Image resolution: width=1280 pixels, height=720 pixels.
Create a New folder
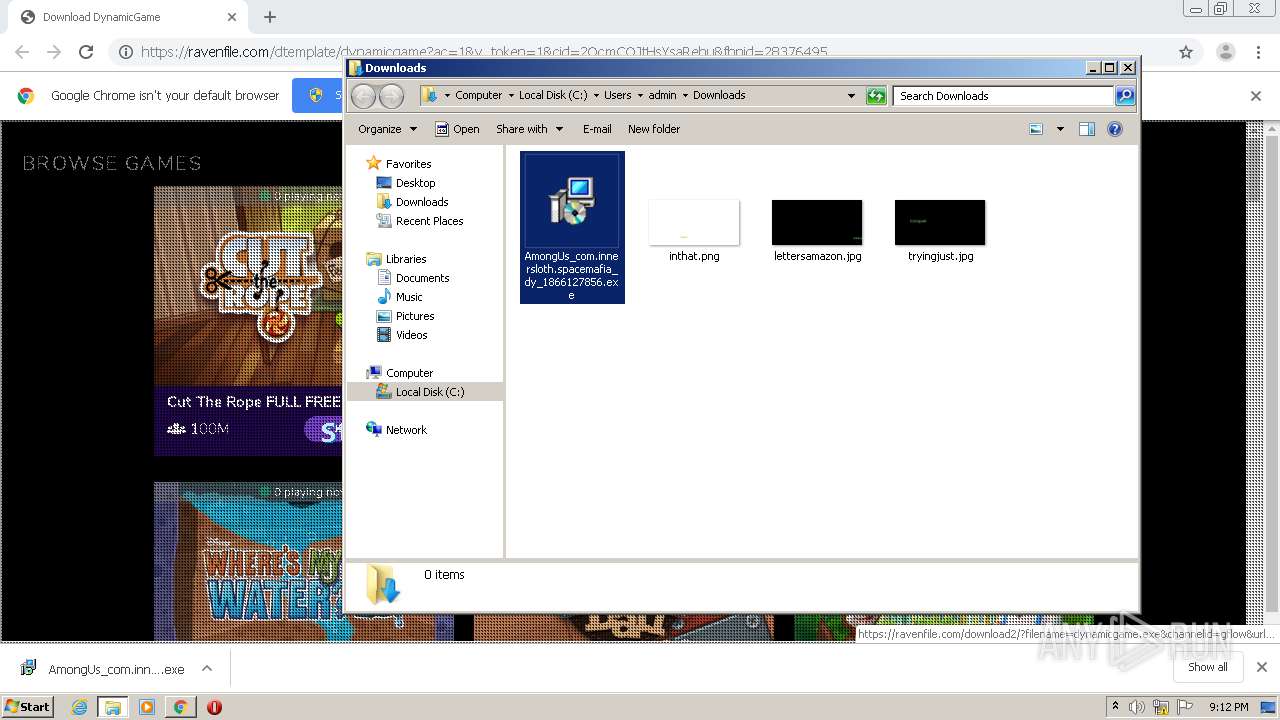tap(654, 129)
